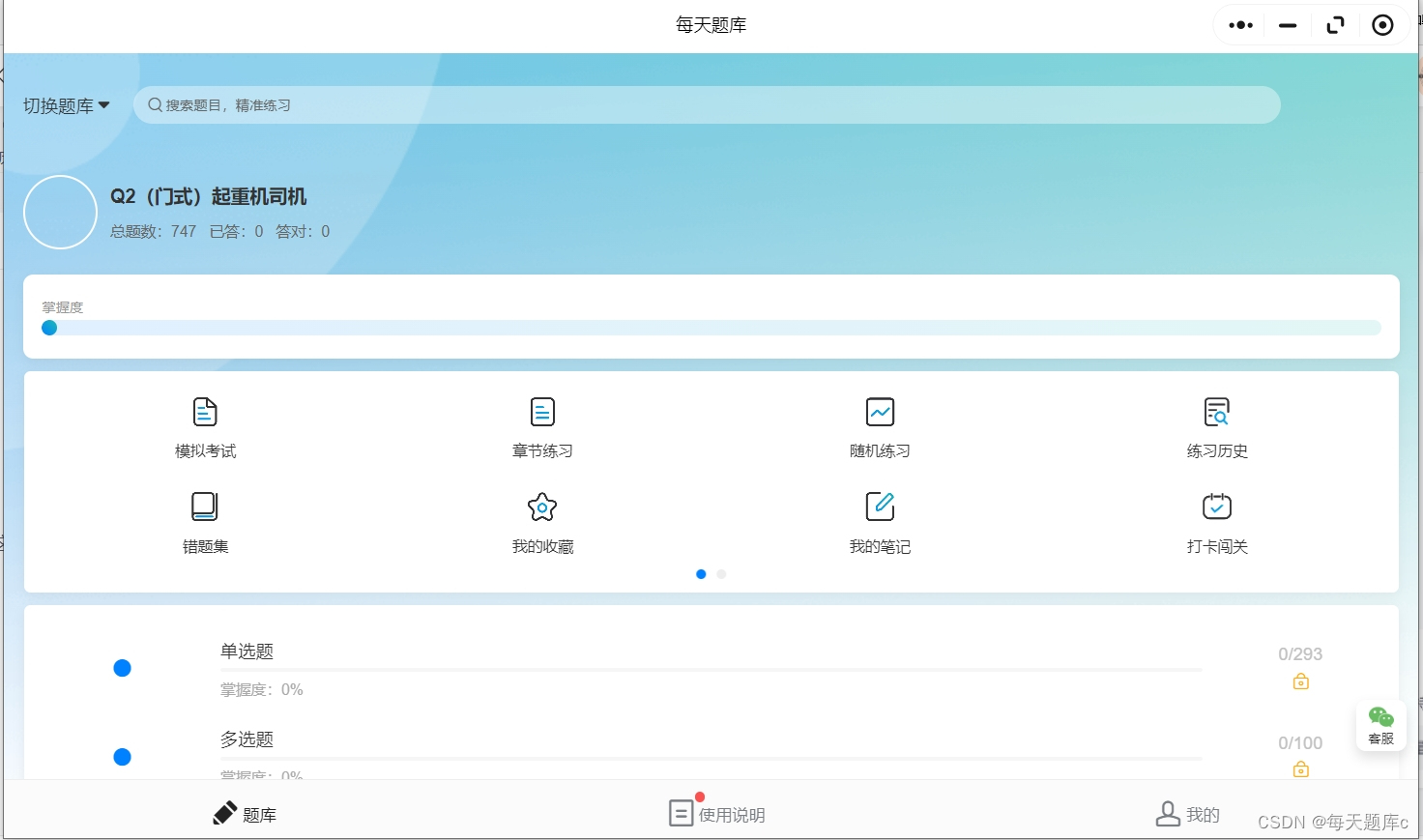Click the record target icon in title bar
This screenshot has height=840, width=1423.
(1383, 25)
